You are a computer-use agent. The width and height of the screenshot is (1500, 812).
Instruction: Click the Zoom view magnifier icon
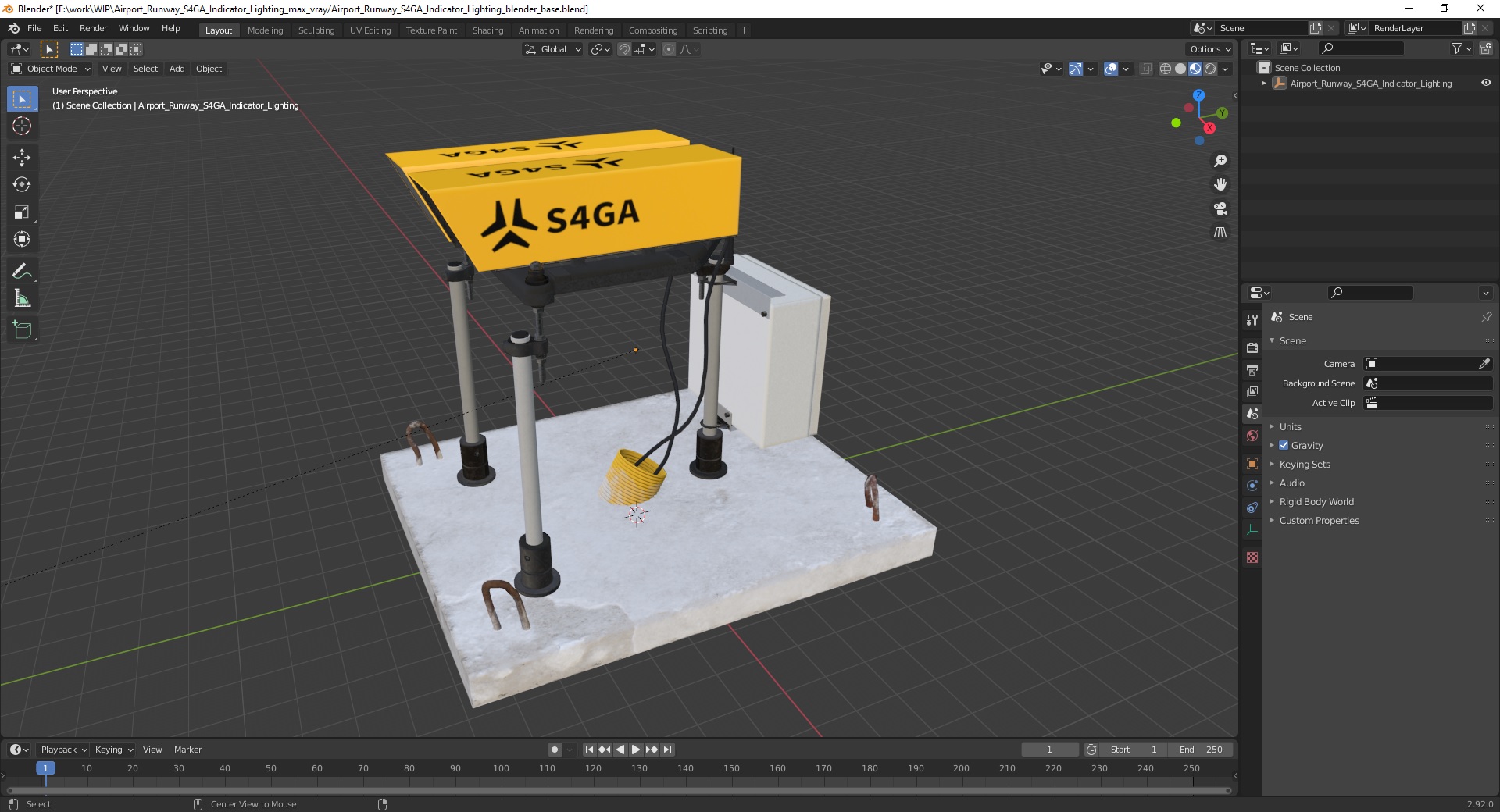point(1220,161)
